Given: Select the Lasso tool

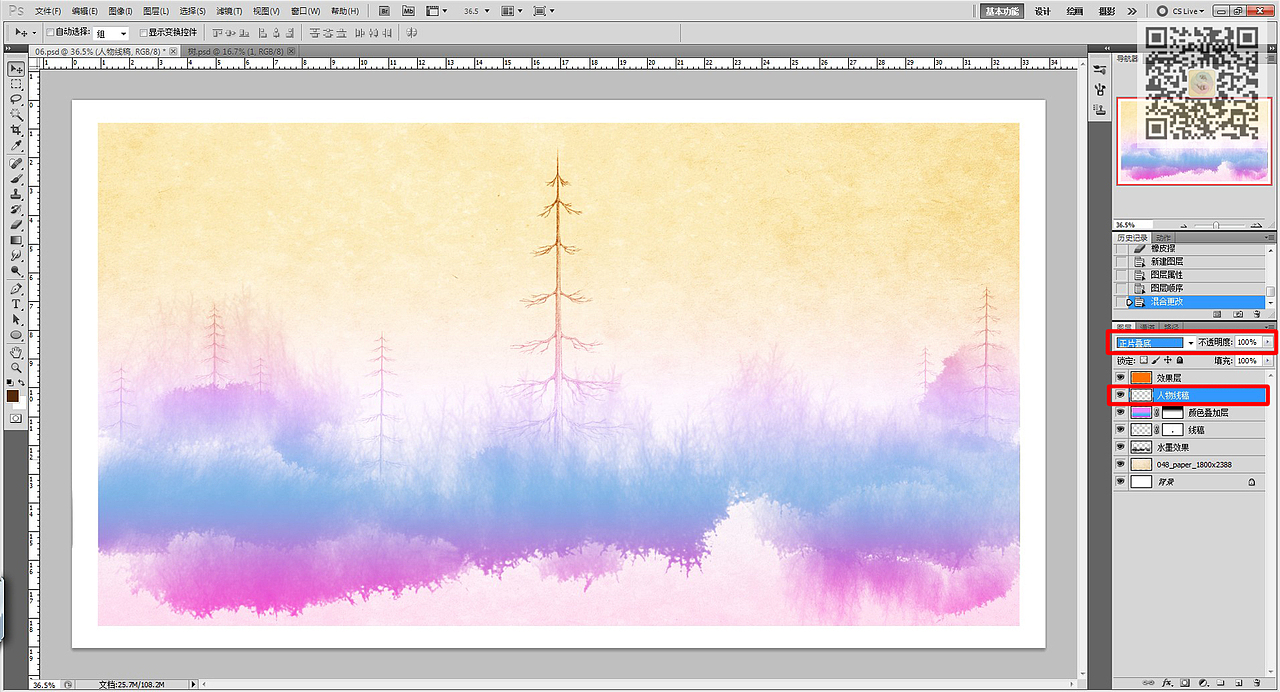Looking at the screenshot, I should tap(16, 99).
